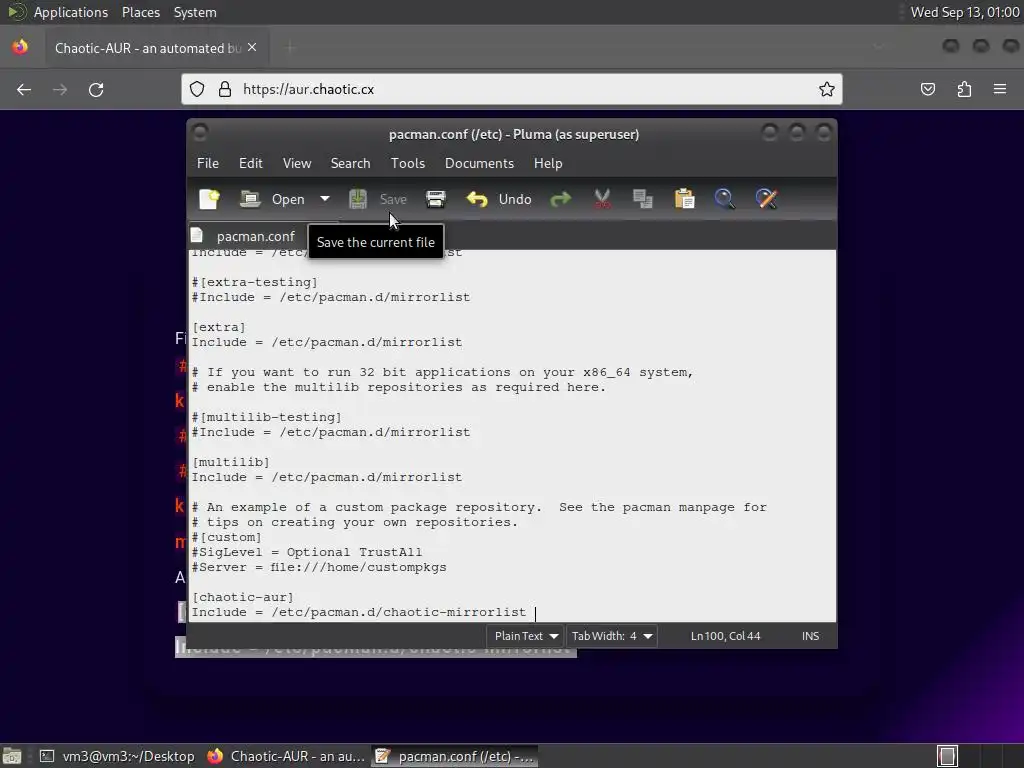The width and height of the screenshot is (1024, 768).
Task: Switch to pacman.conf Pluma taskbar item
Action: pos(455,756)
